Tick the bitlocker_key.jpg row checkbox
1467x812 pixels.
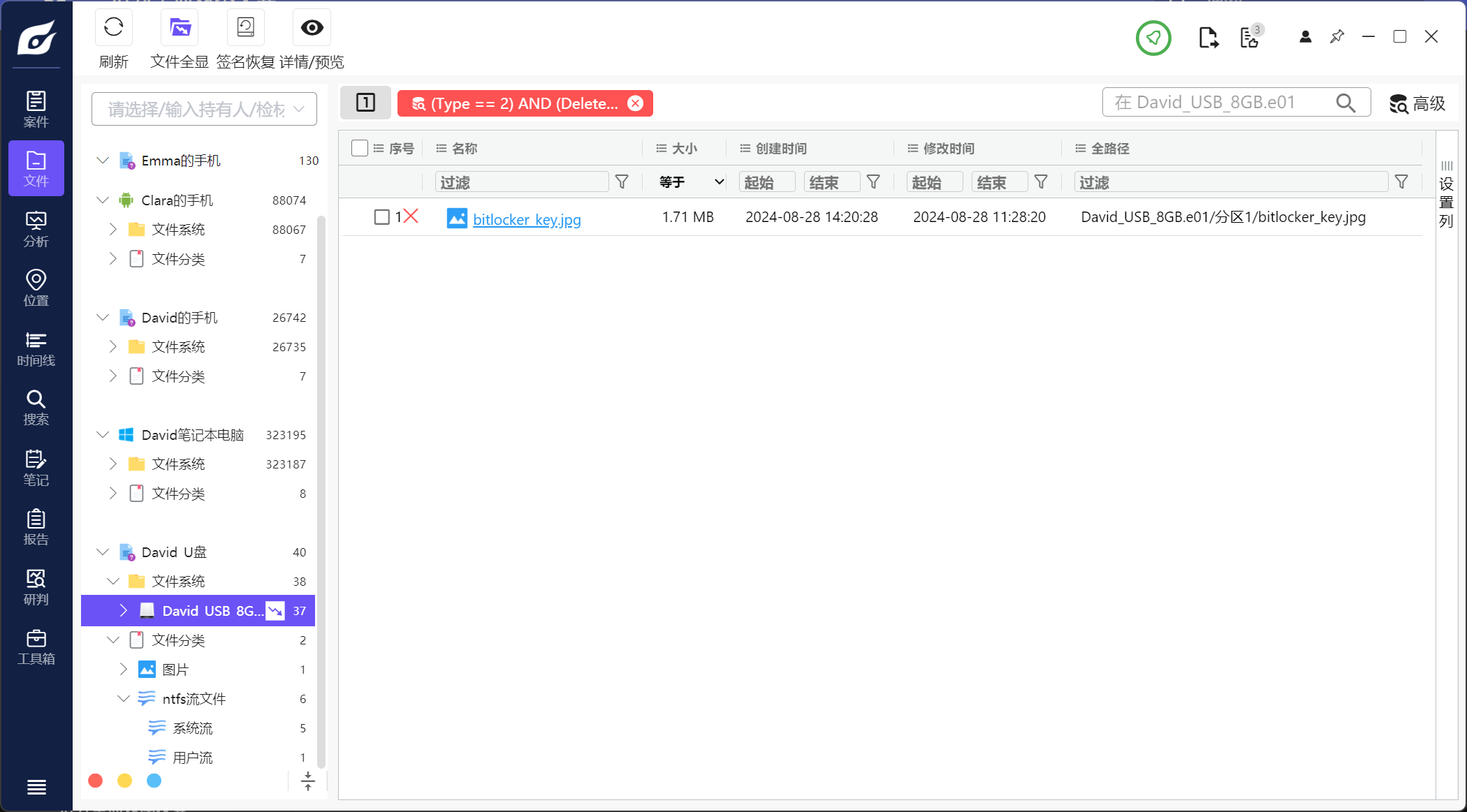click(381, 217)
